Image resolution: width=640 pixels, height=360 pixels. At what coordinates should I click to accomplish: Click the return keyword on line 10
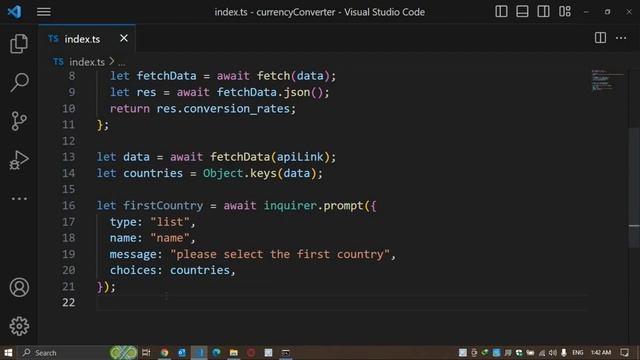129,109
